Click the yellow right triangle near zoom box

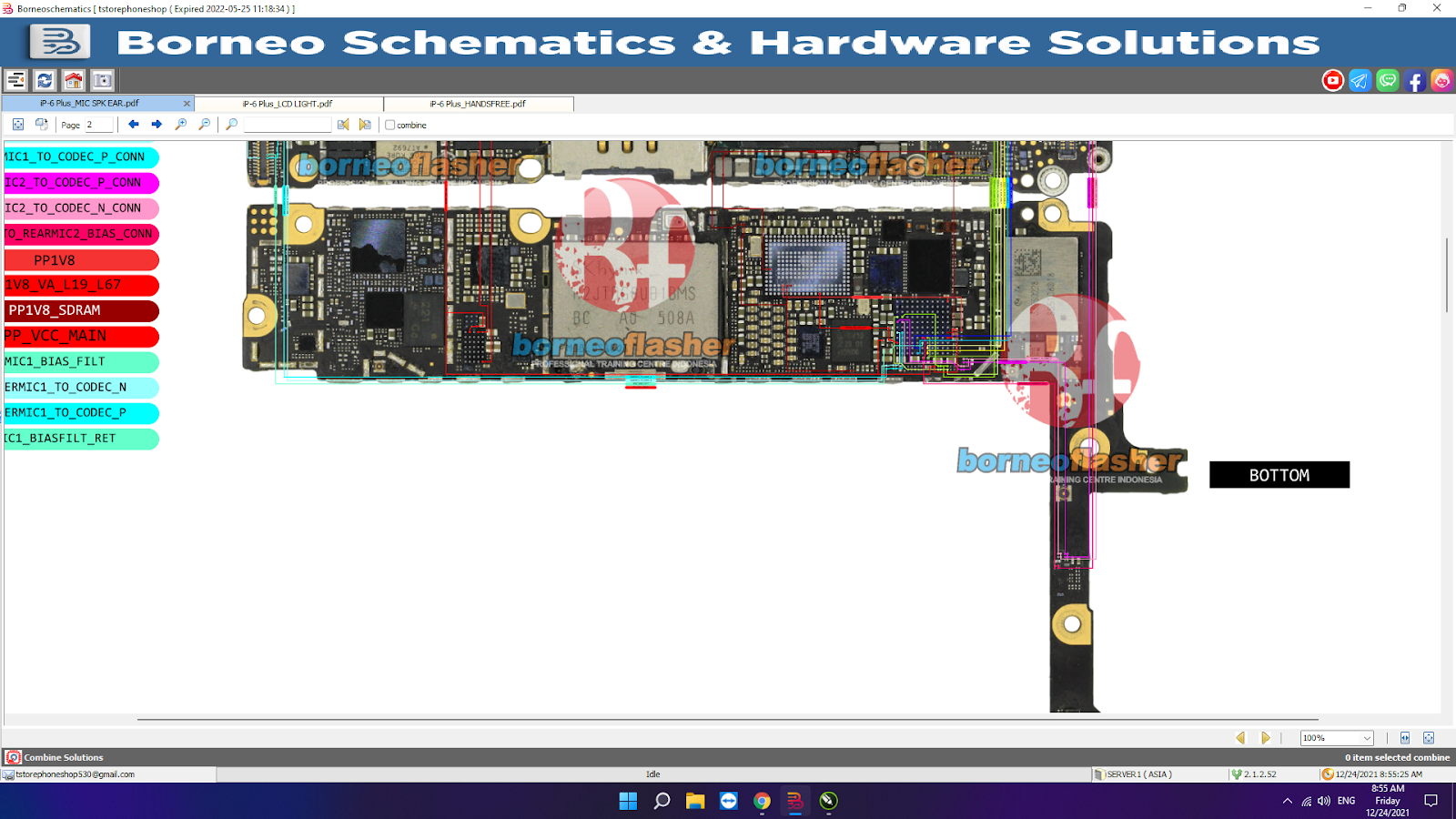tap(1265, 738)
